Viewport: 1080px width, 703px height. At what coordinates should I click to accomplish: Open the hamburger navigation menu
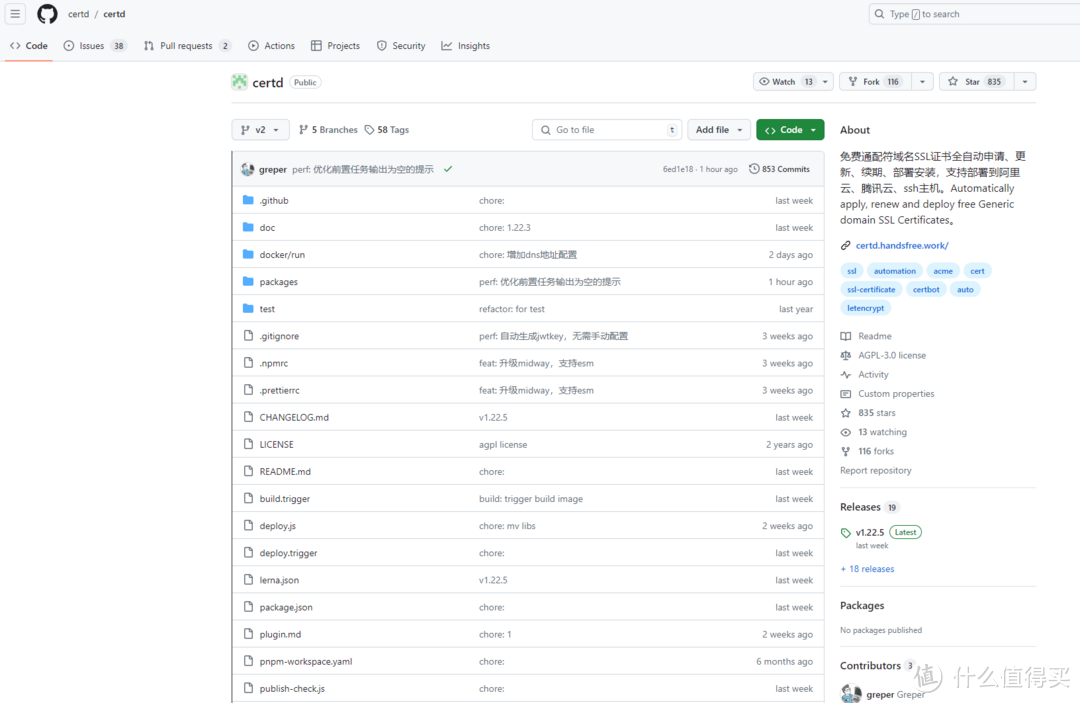pos(15,14)
